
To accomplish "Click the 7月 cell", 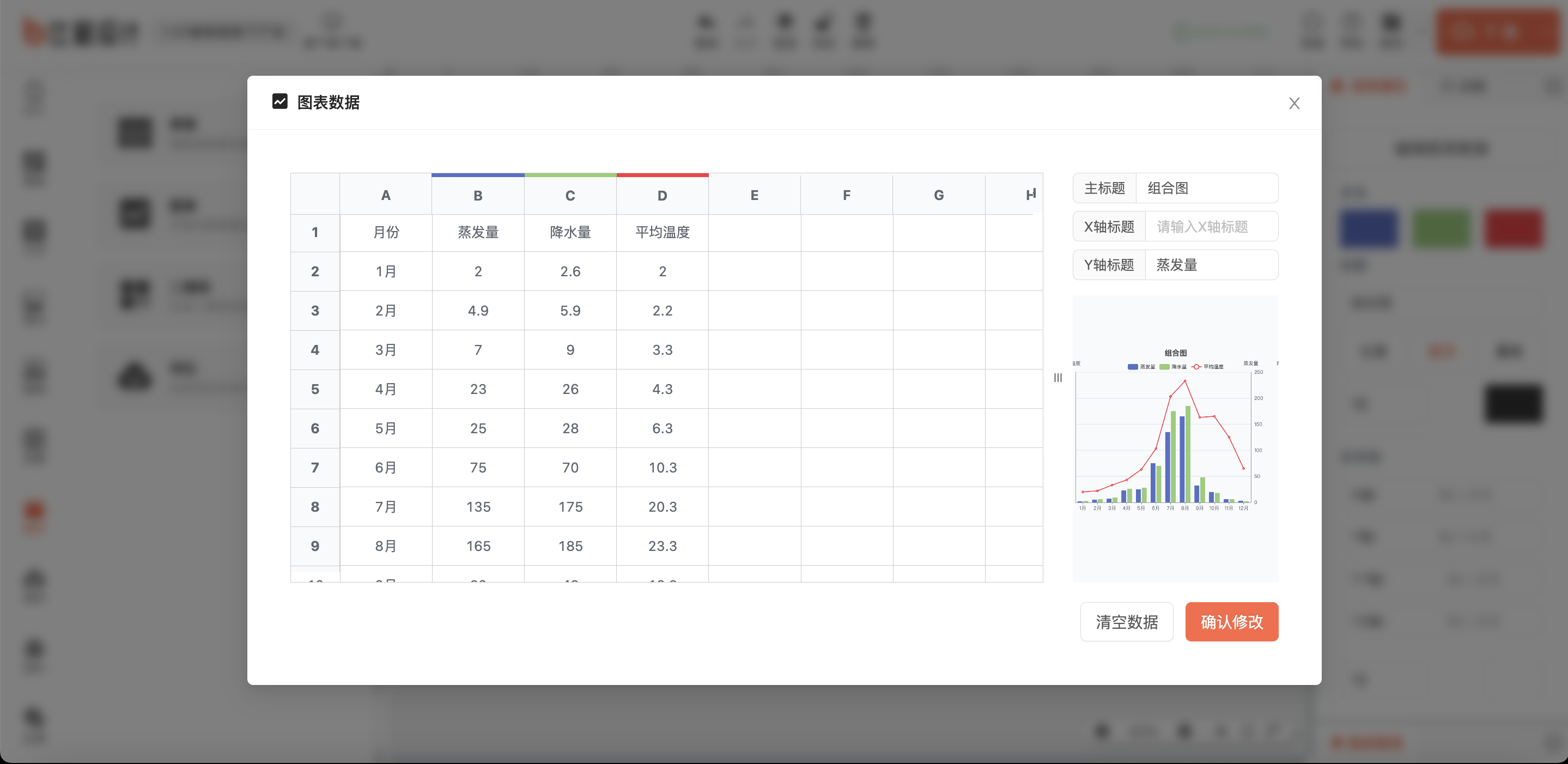I will 385,506.
